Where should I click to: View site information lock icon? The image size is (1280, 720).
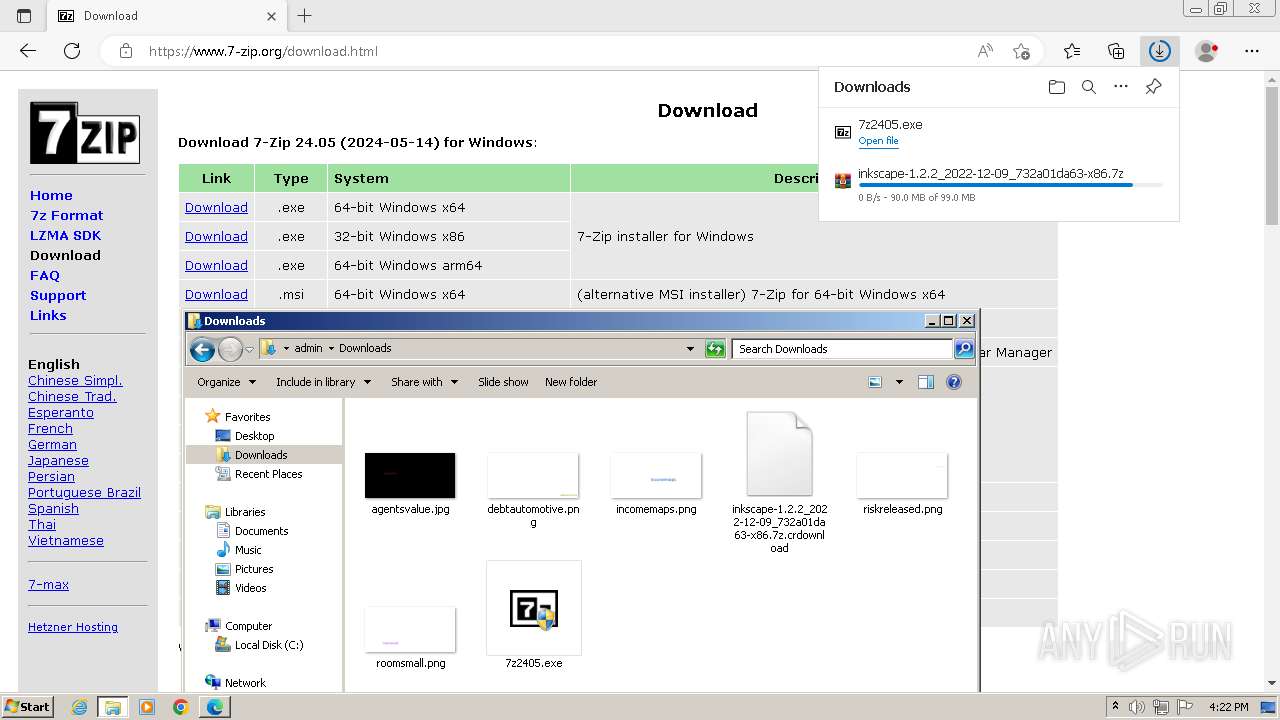(x=125, y=51)
